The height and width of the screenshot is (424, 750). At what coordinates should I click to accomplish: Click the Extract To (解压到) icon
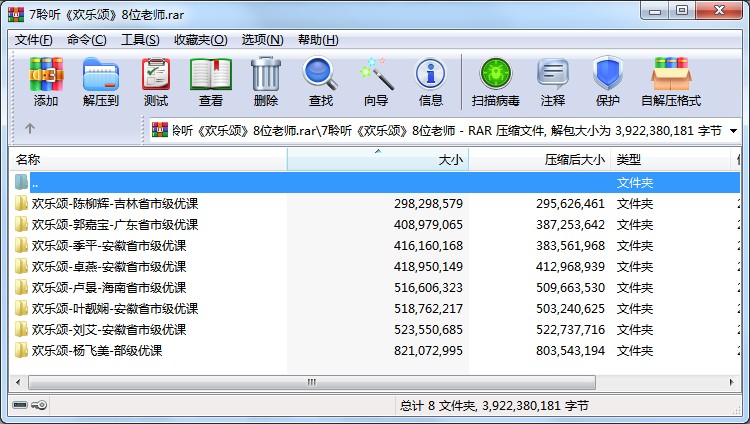click(x=100, y=81)
